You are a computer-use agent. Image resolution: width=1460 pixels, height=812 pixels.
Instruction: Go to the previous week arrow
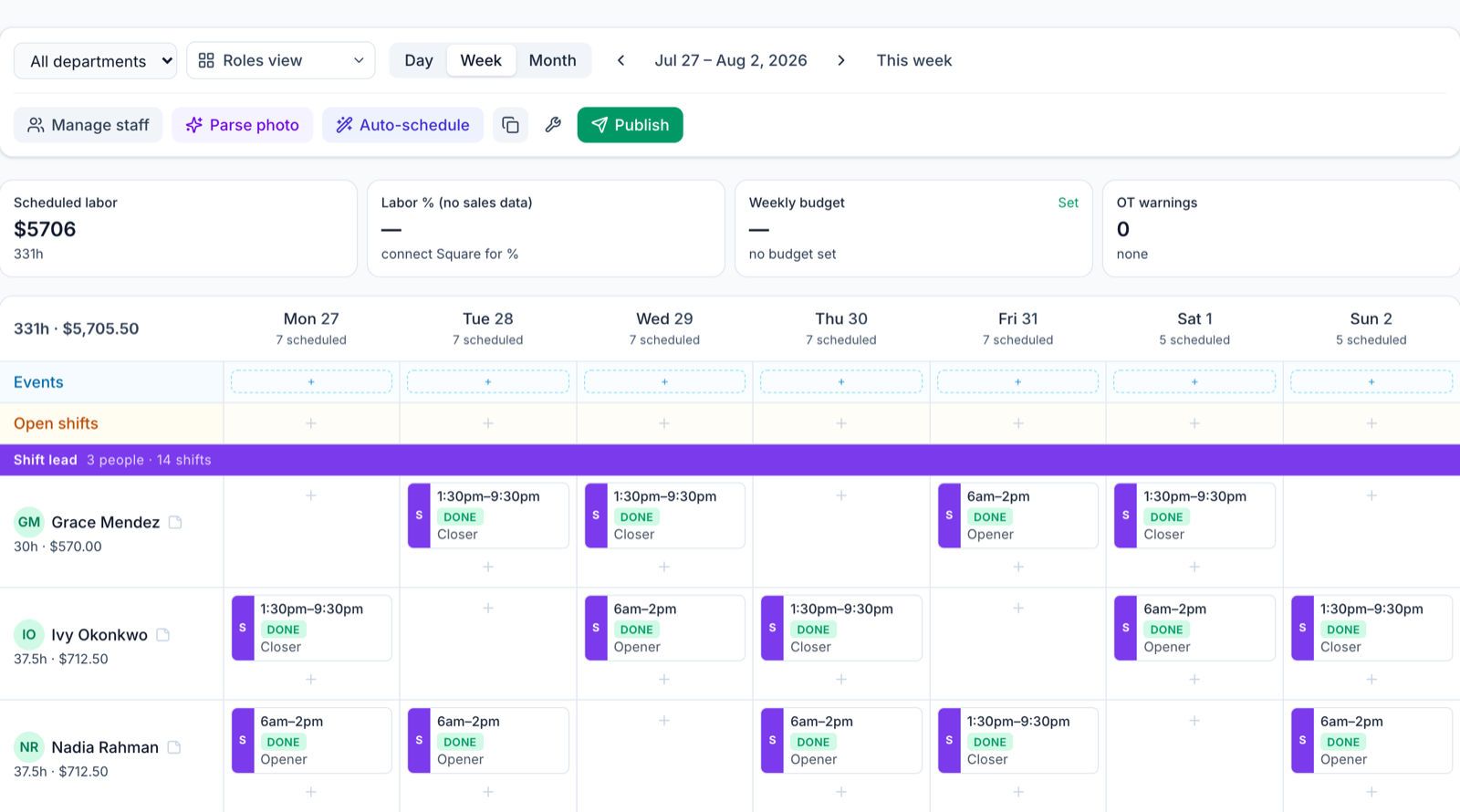pos(620,60)
